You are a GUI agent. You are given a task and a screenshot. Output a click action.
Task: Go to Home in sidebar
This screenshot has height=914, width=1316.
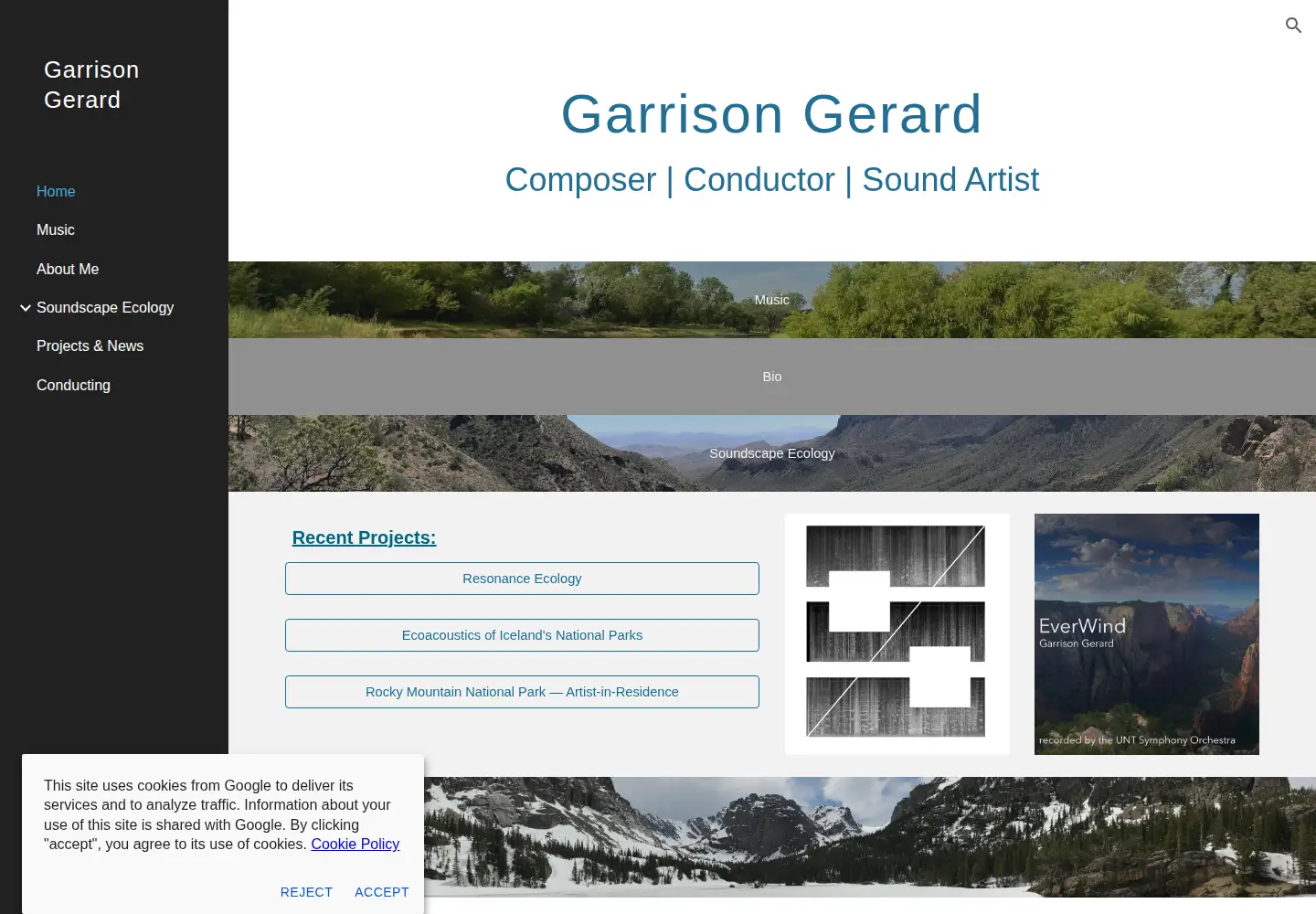(56, 191)
